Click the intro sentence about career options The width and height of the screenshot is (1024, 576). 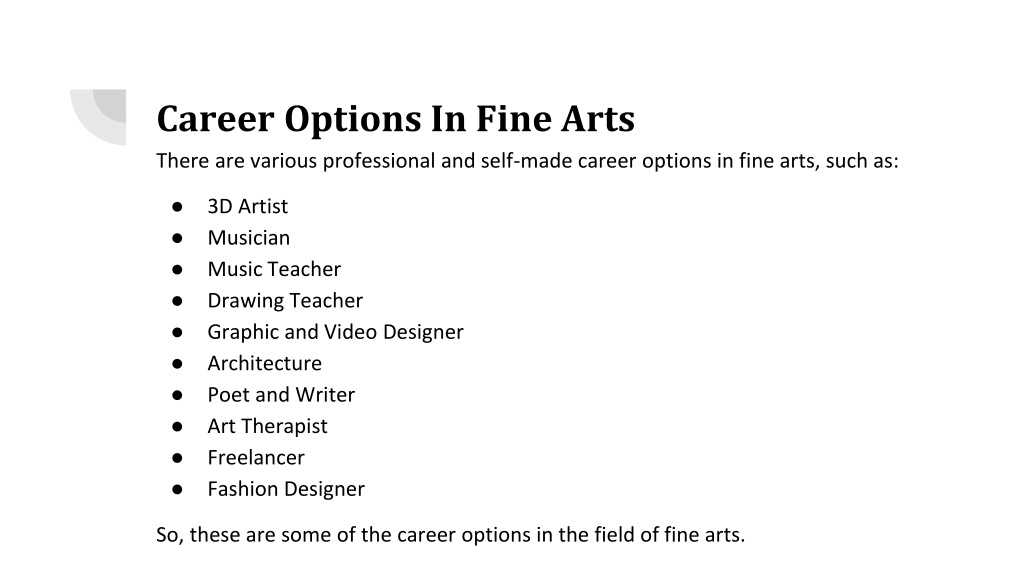pyautogui.click(x=527, y=161)
